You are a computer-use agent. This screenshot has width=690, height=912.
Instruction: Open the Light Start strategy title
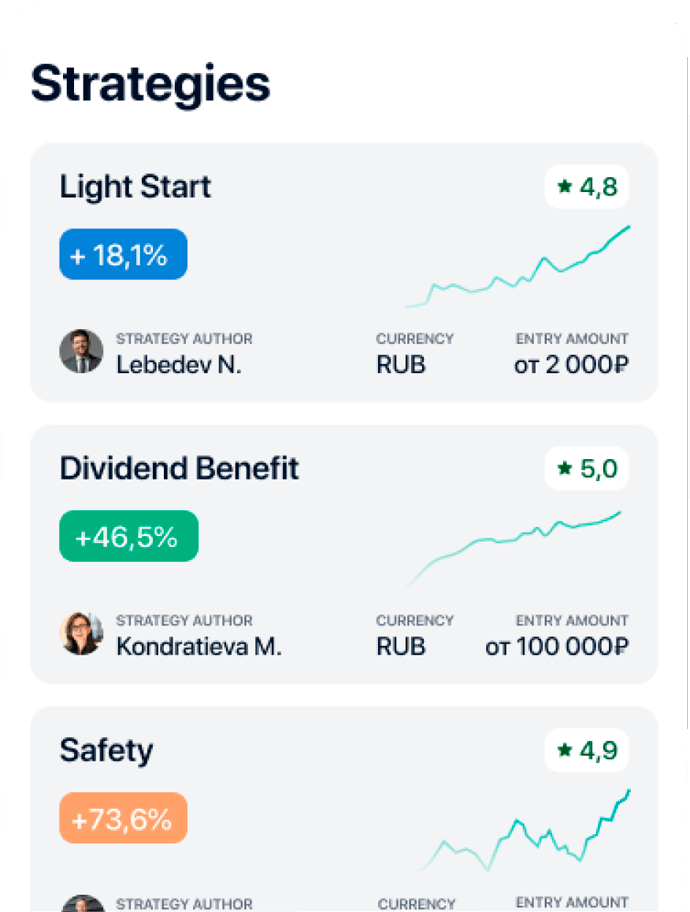(x=135, y=187)
